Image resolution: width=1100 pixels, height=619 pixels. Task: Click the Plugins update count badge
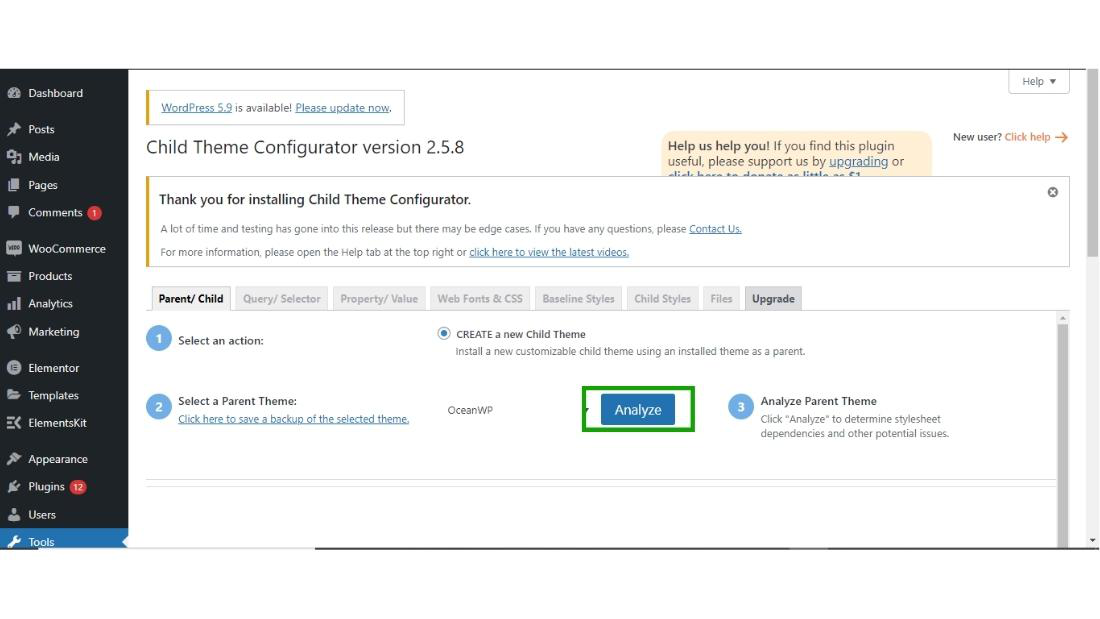pos(78,487)
